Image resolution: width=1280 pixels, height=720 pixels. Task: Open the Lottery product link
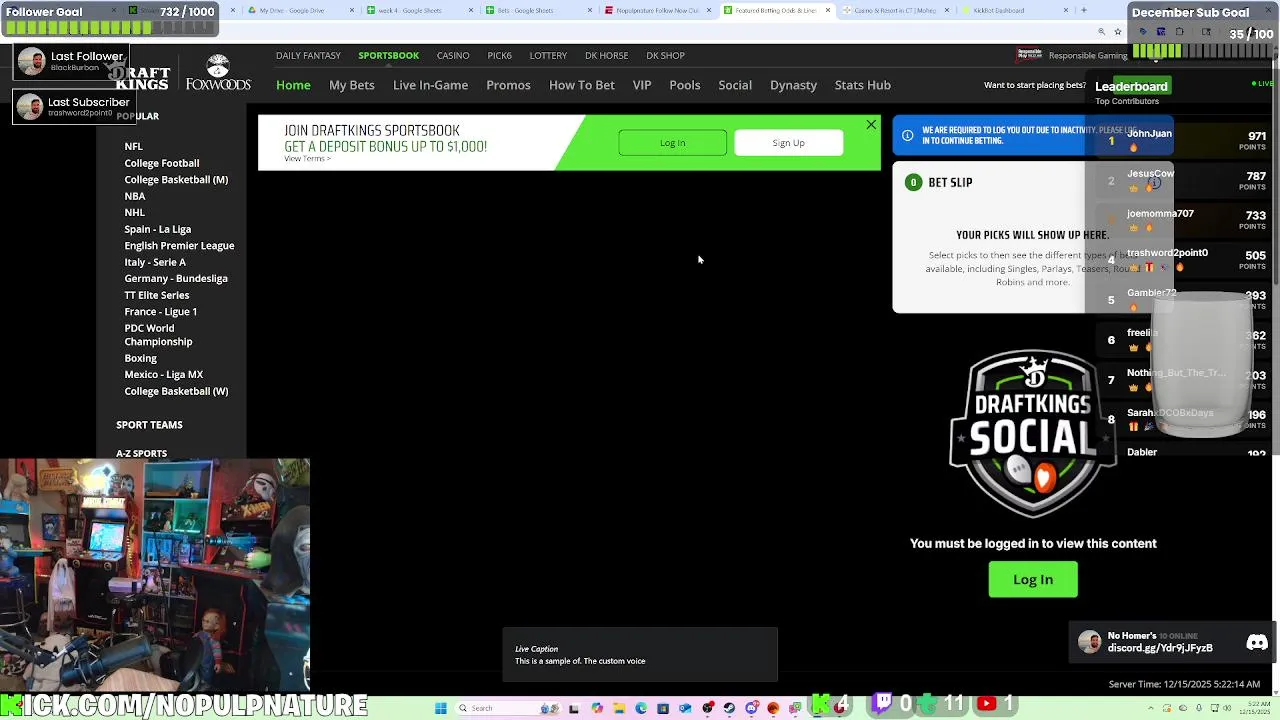pyautogui.click(x=548, y=55)
